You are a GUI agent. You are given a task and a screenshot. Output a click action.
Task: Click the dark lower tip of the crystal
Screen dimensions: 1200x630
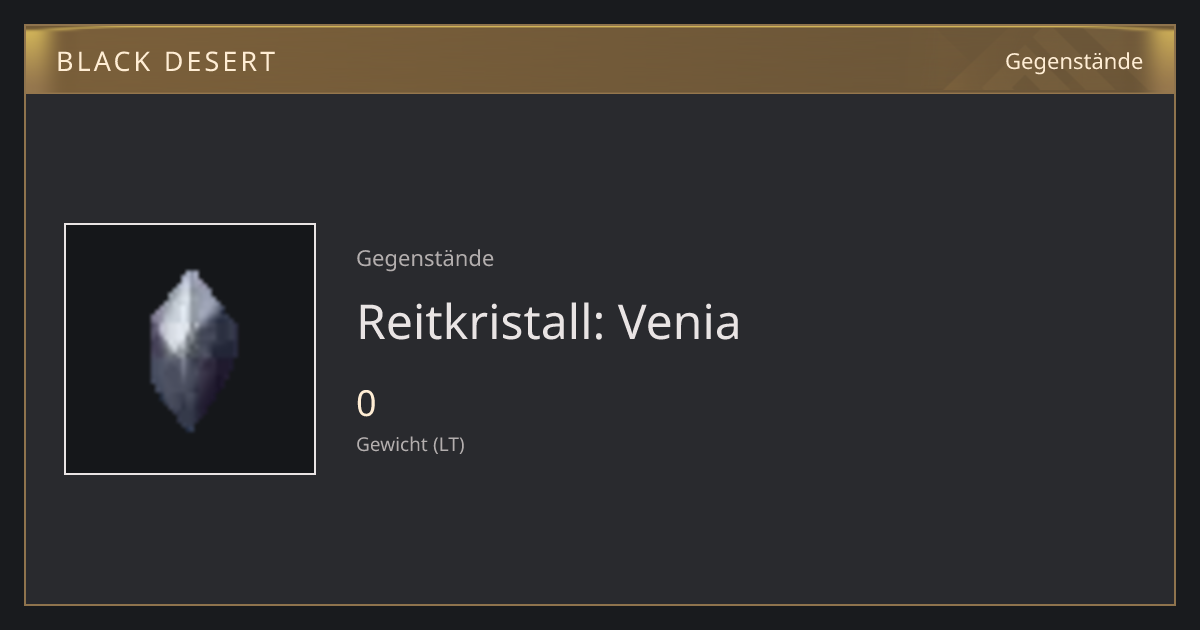(190, 415)
